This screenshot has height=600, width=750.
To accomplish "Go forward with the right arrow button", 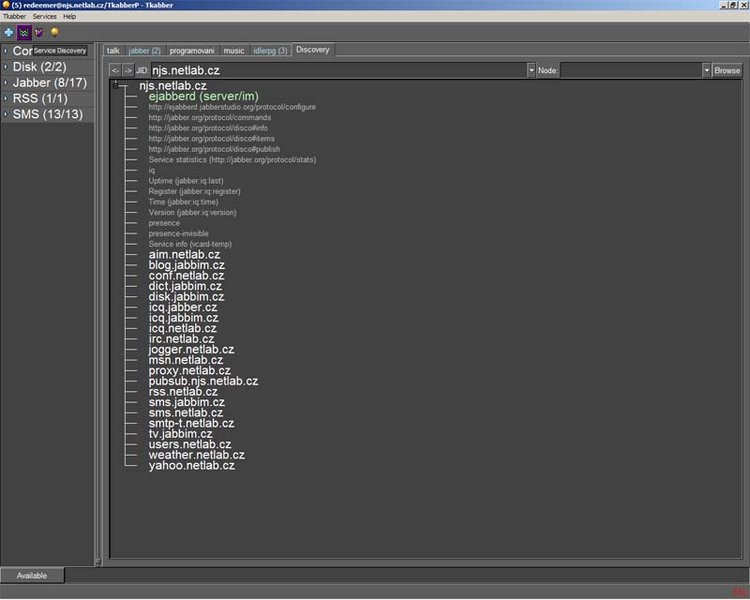I will coord(128,71).
